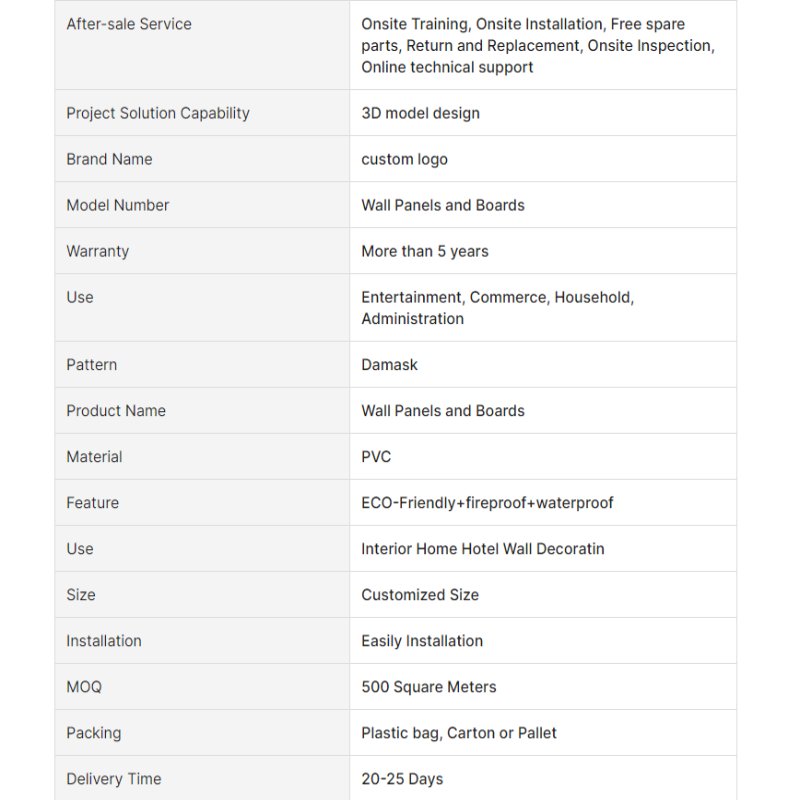Select the More than 5 years value
Screen dimensions: 800x800
[425, 251]
